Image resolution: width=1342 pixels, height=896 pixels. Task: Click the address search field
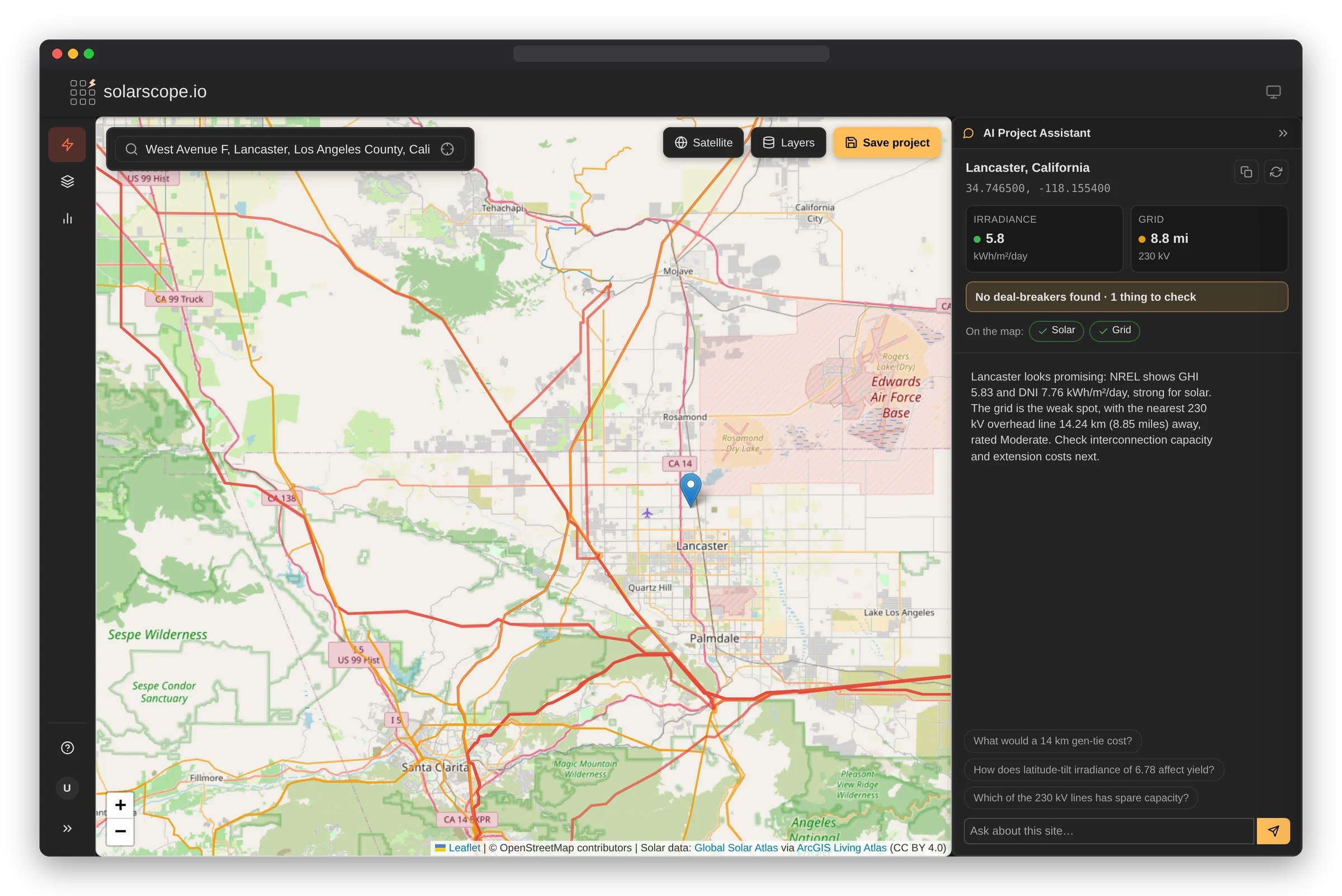(x=290, y=149)
